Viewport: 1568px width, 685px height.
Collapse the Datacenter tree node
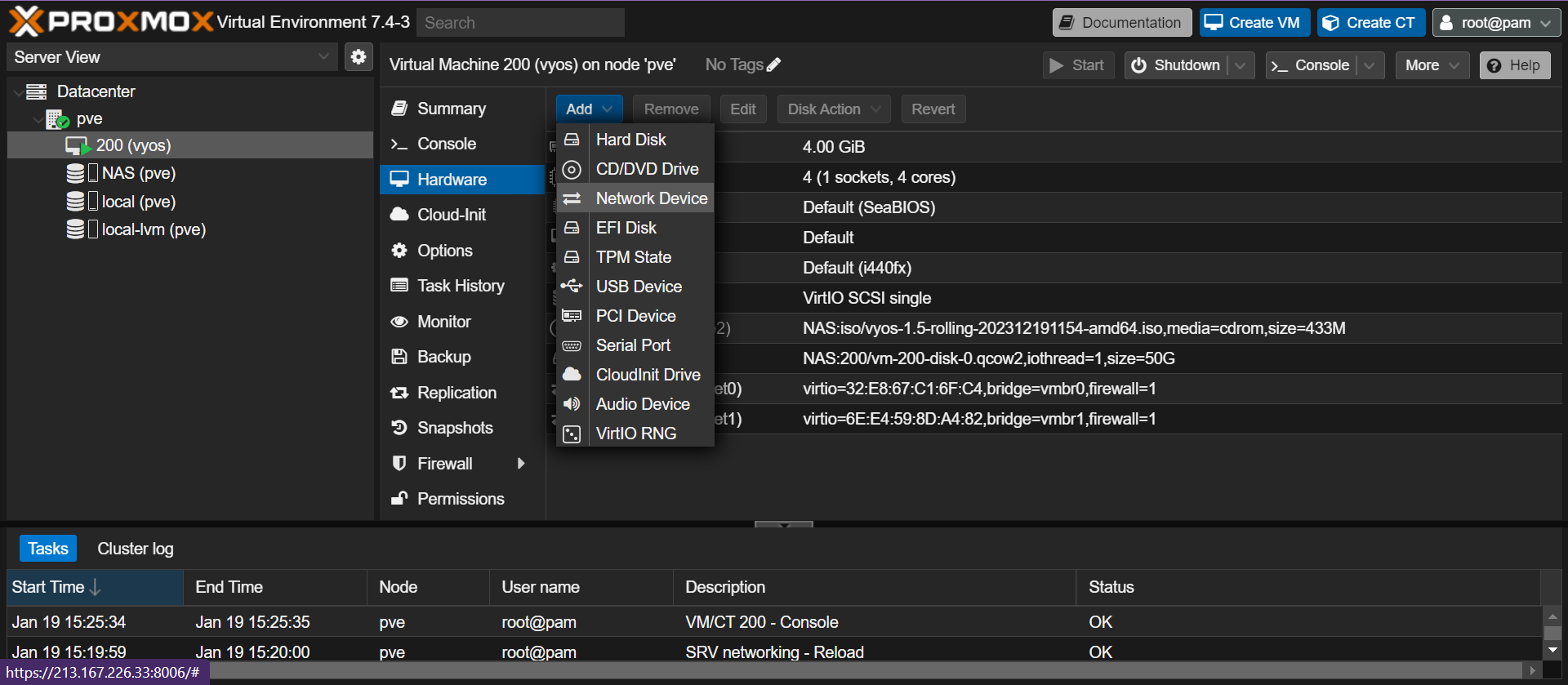click(19, 92)
